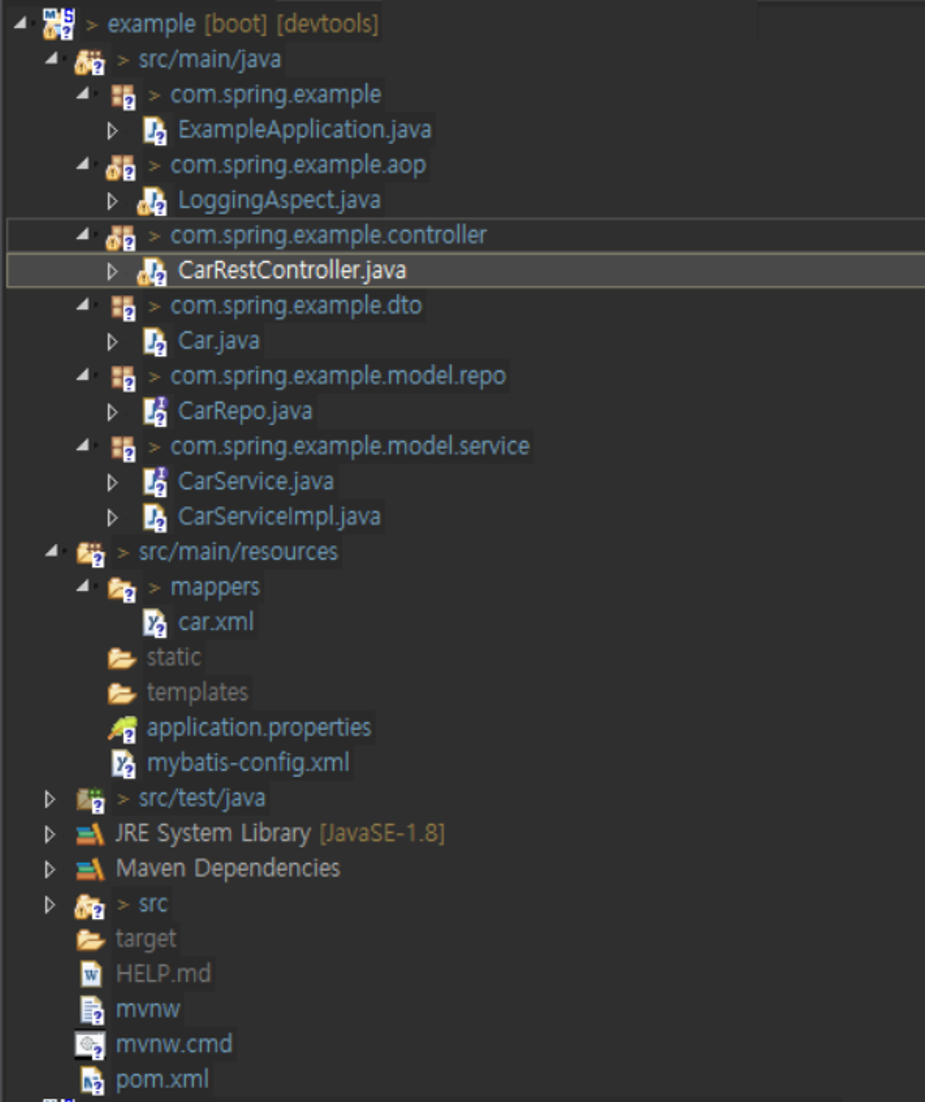Select the "HELP.md" label

point(163,974)
